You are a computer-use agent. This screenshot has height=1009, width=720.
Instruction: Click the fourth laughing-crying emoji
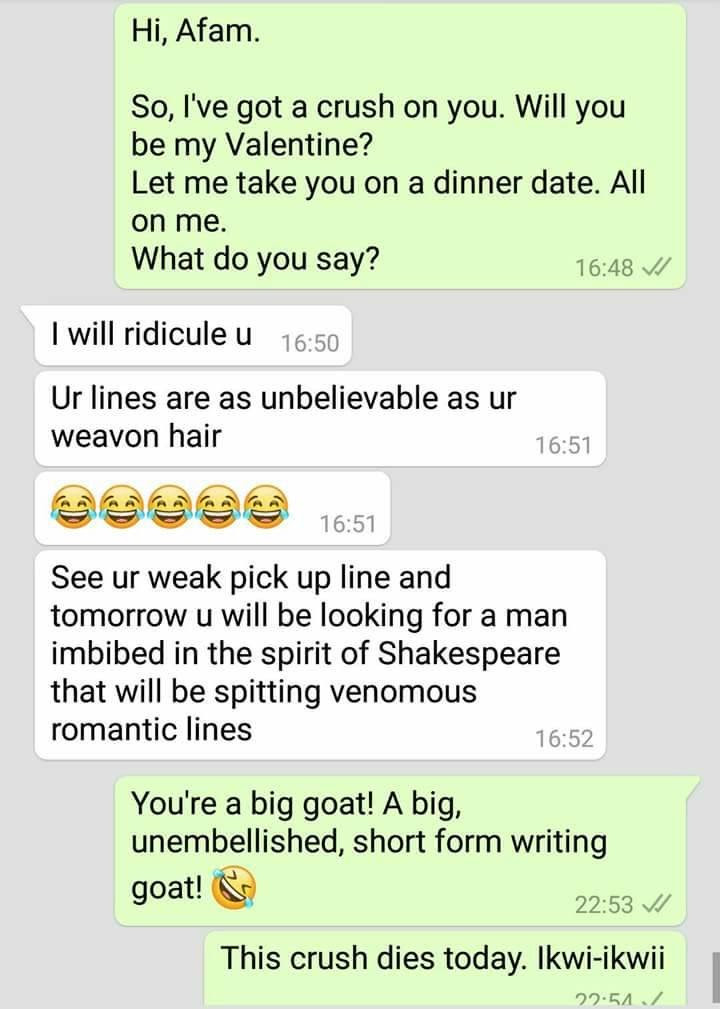[x=218, y=506]
